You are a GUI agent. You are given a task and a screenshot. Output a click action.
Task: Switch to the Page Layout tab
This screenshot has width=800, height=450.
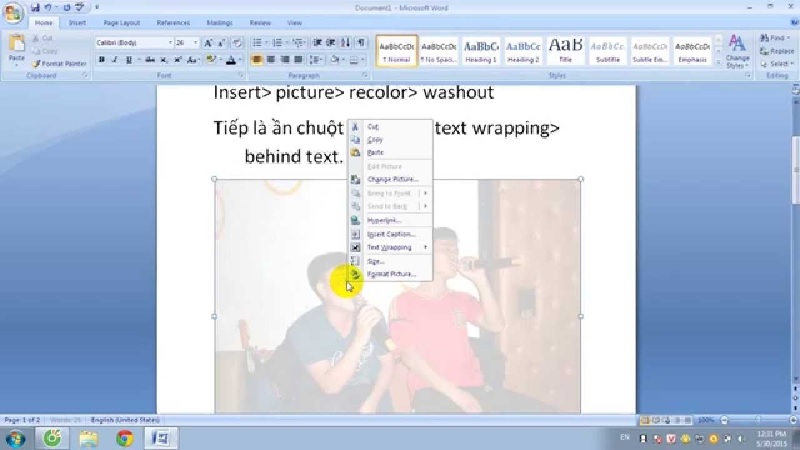click(122, 22)
